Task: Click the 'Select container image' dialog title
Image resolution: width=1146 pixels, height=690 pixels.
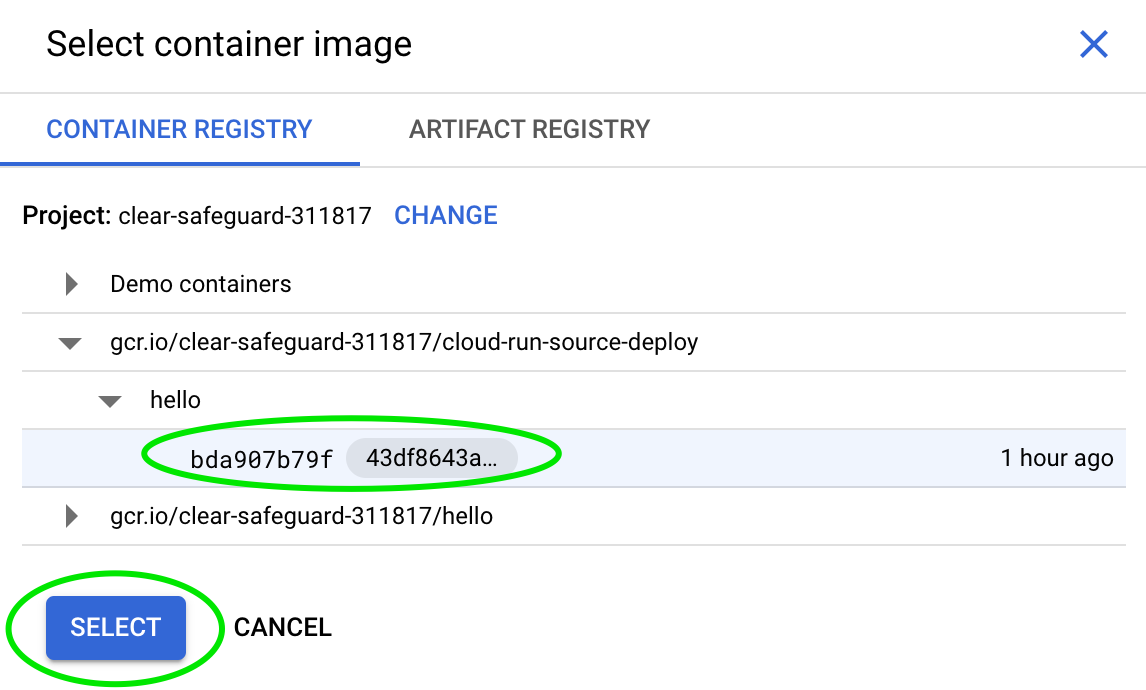Action: 229,44
